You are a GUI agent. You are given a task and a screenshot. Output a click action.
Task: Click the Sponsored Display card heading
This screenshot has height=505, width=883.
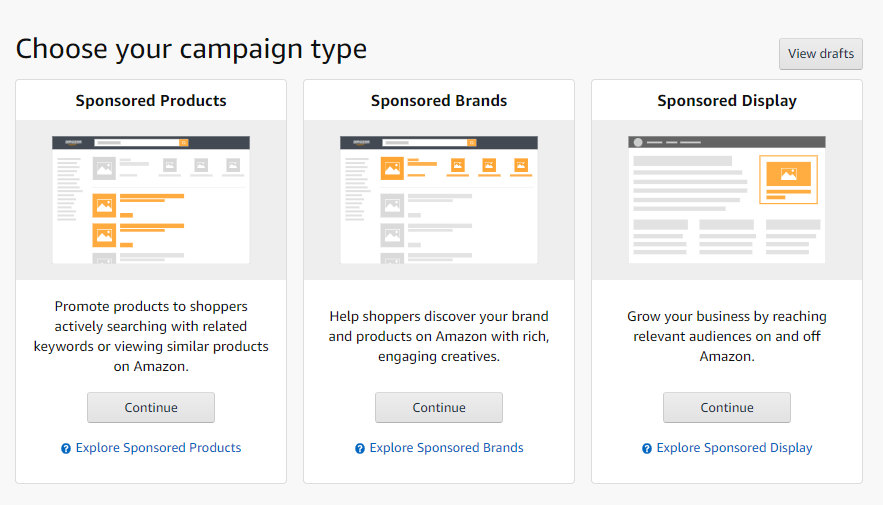[x=727, y=101]
